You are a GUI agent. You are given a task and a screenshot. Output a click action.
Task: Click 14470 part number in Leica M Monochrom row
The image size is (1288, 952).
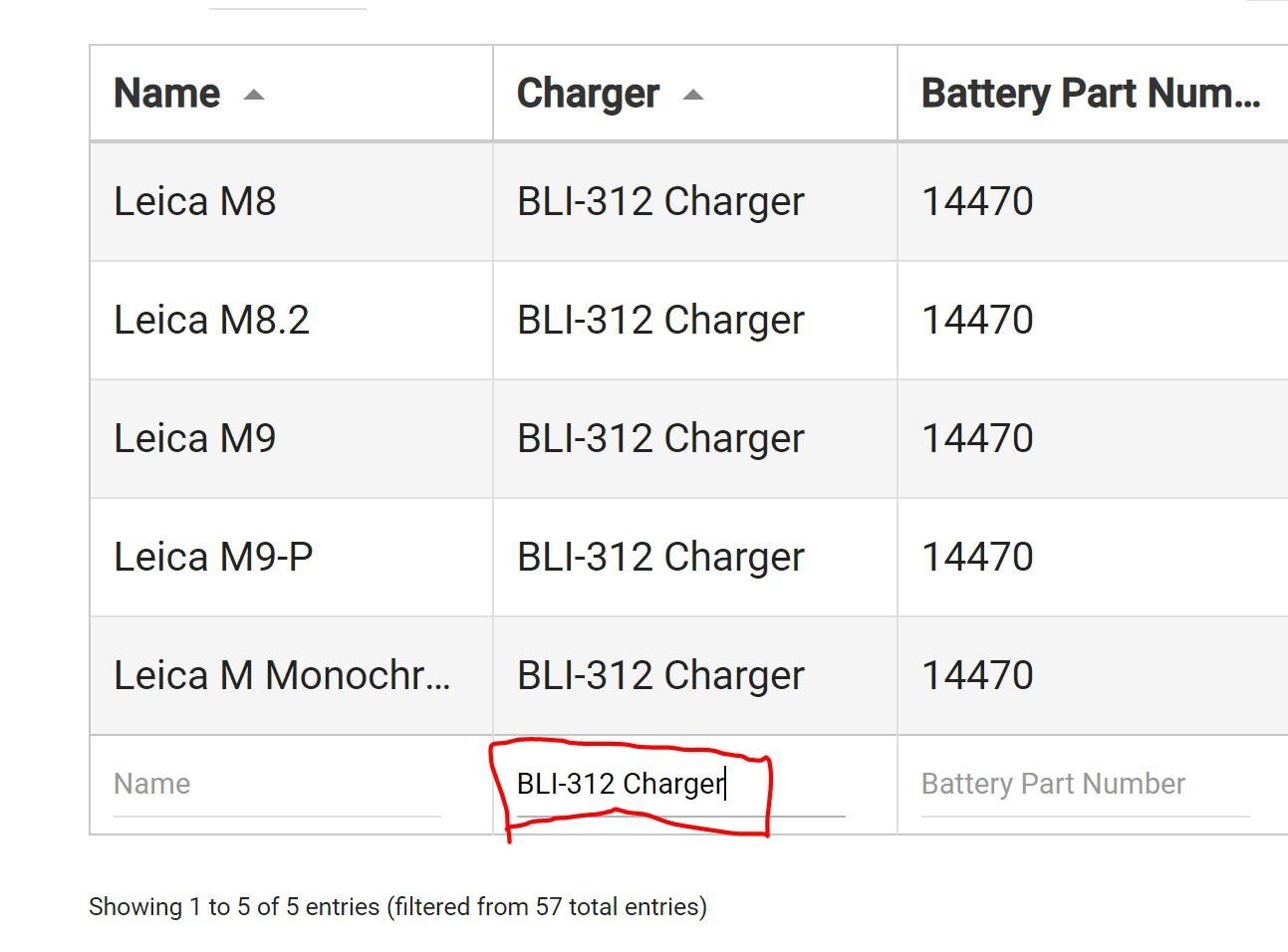977,676
